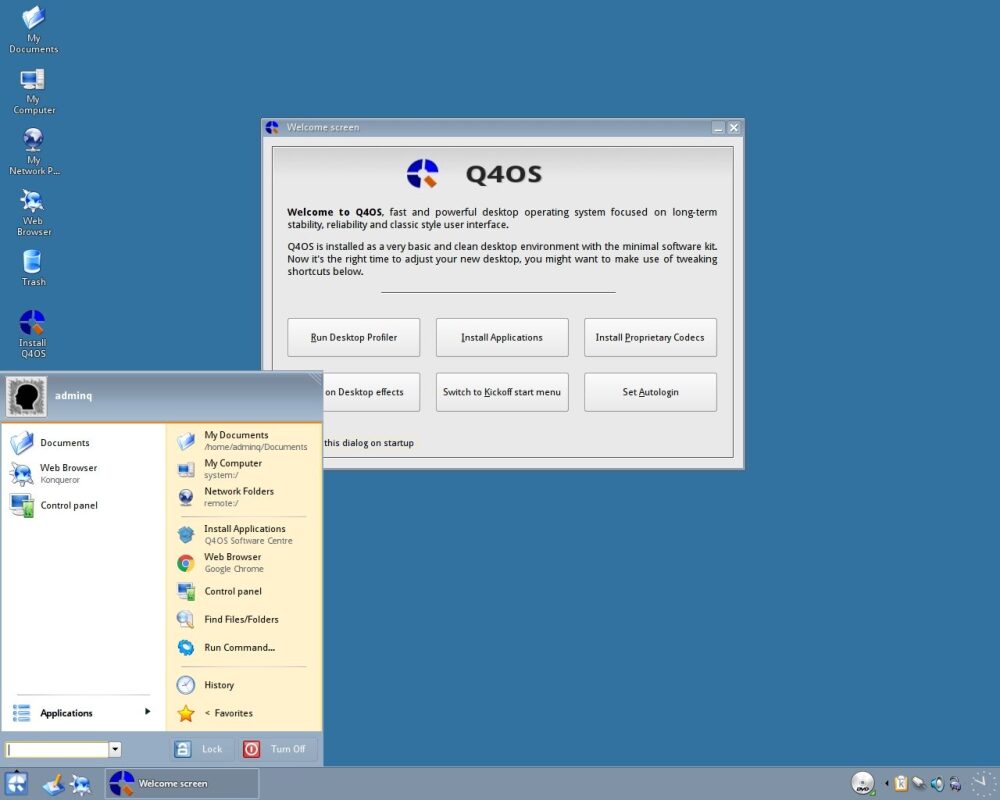This screenshot has height=800, width=1000.
Task: Select the Welcome screen taskbar entry
Action: (x=182, y=783)
